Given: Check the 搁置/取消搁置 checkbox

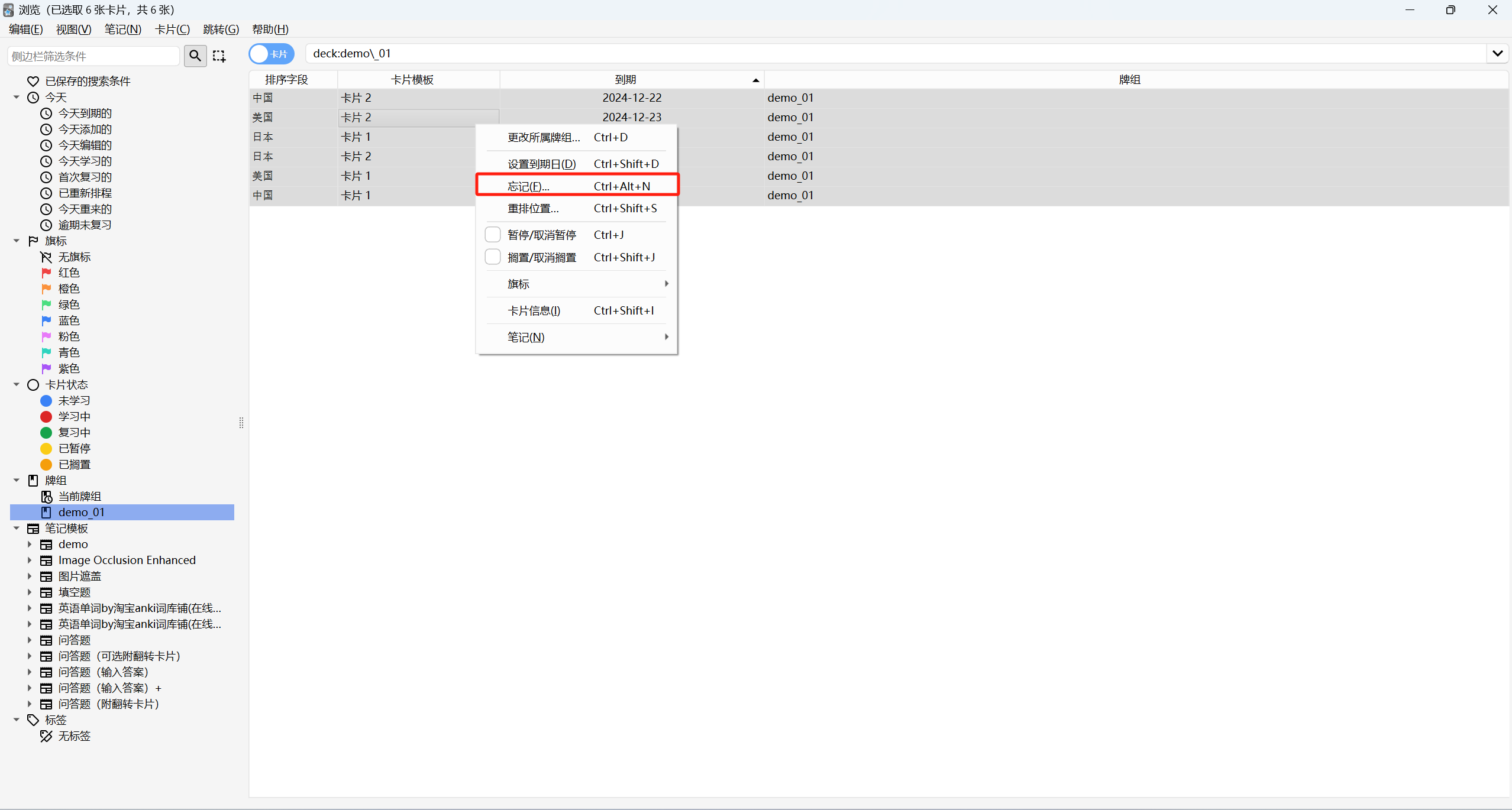Looking at the screenshot, I should point(493,257).
